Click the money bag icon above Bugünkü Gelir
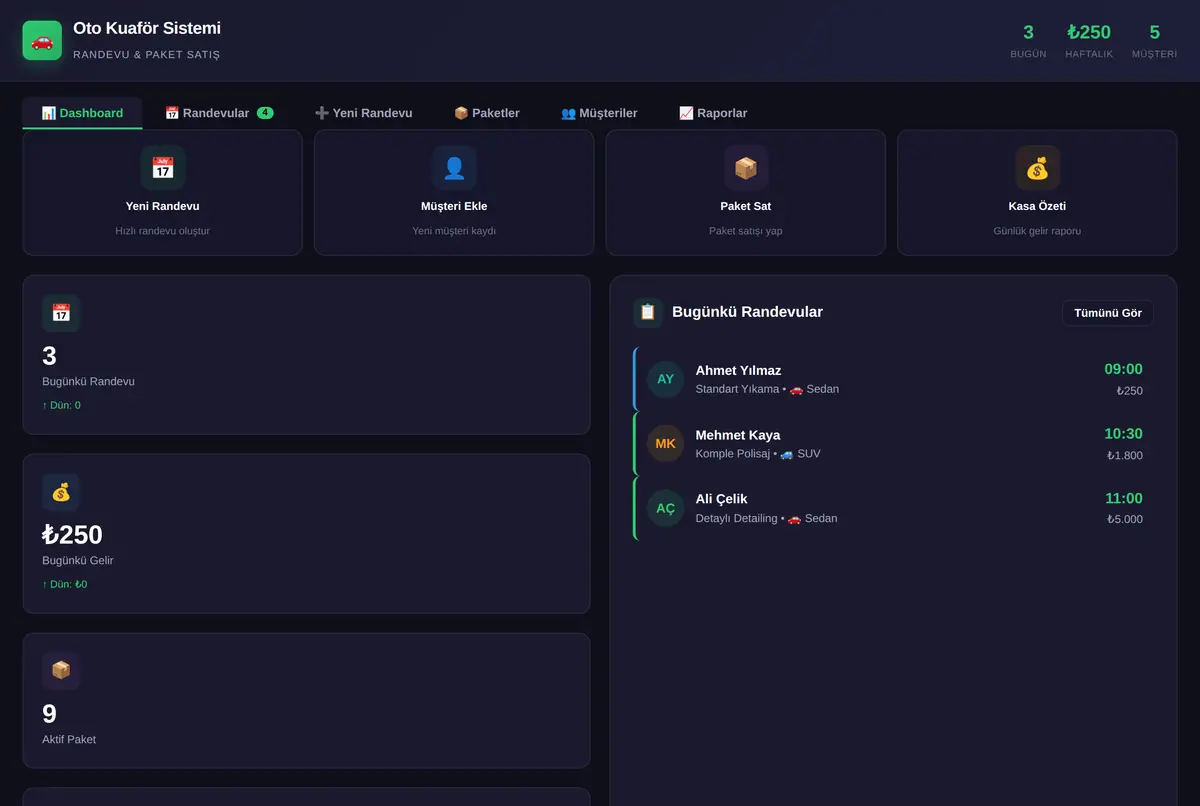The width and height of the screenshot is (1200, 806). (61, 492)
